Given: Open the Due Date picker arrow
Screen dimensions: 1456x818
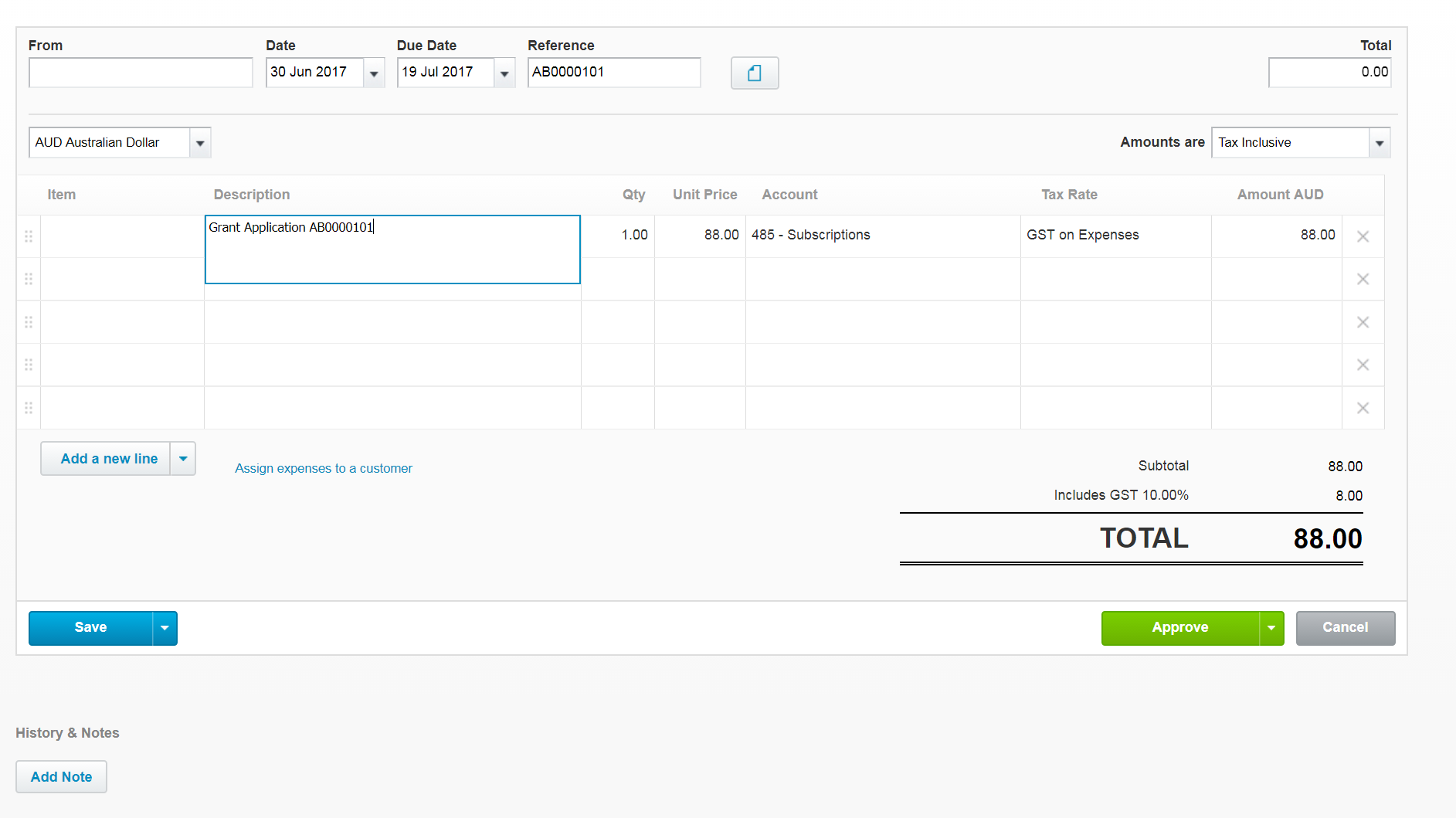Looking at the screenshot, I should (504, 73).
